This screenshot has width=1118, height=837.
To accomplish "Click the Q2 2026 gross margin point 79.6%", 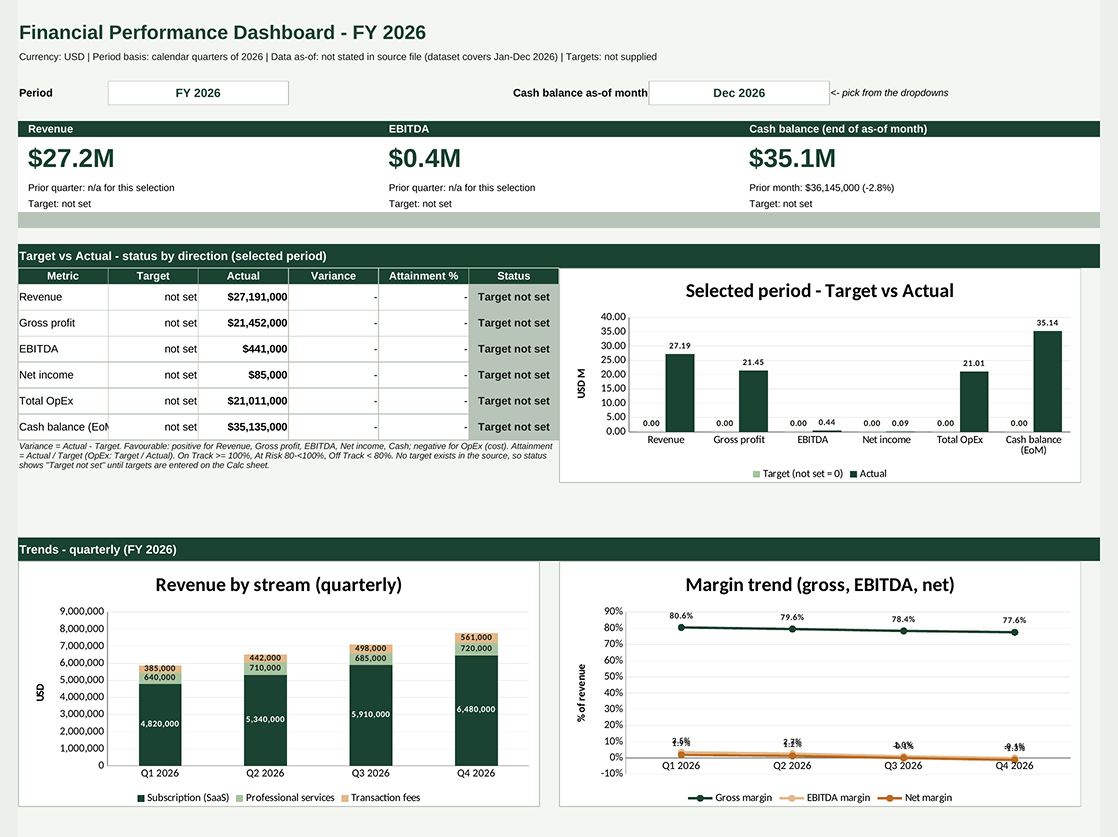I will [792, 629].
